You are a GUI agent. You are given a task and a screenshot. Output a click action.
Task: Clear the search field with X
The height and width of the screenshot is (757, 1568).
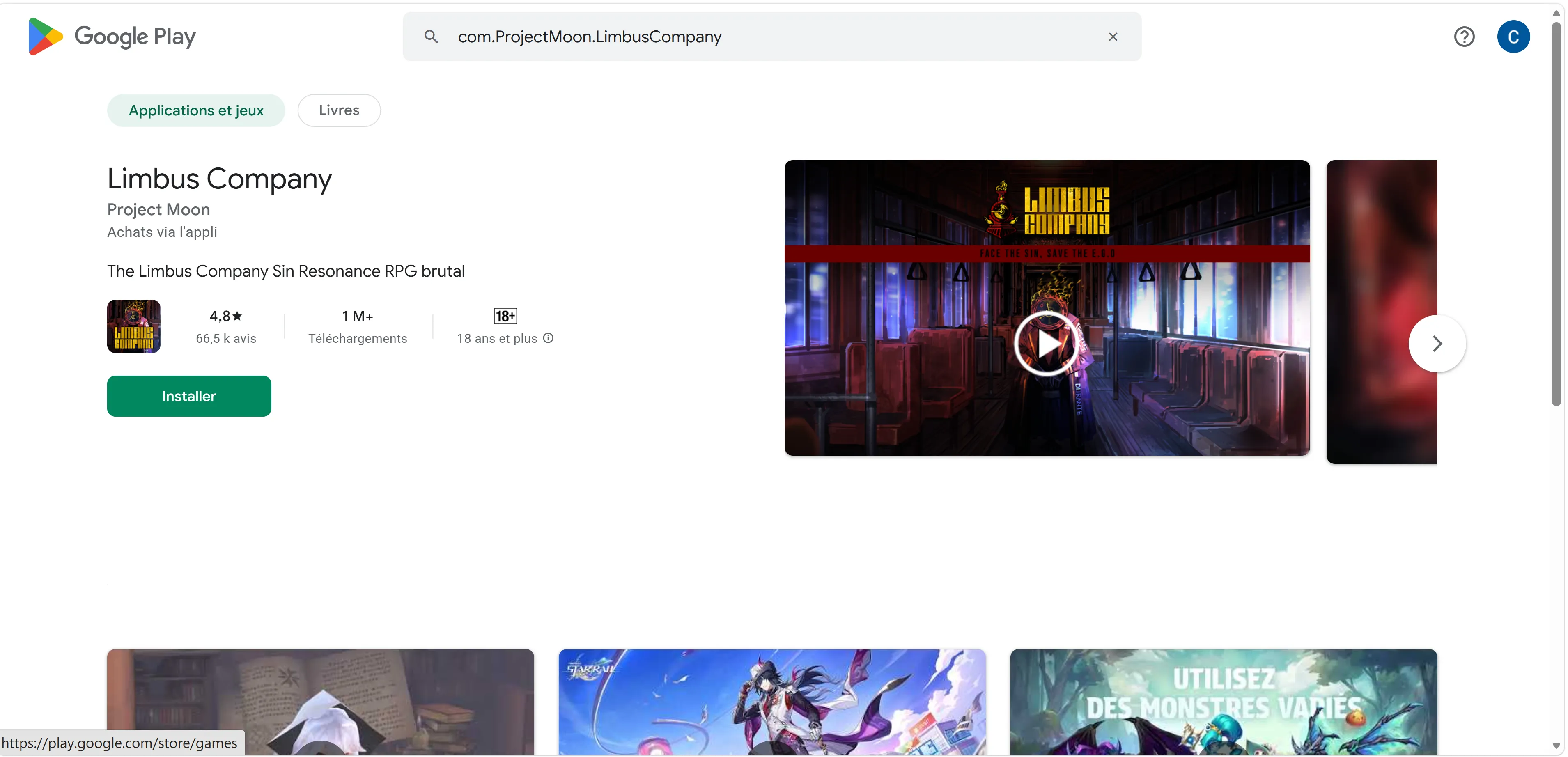(1113, 37)
